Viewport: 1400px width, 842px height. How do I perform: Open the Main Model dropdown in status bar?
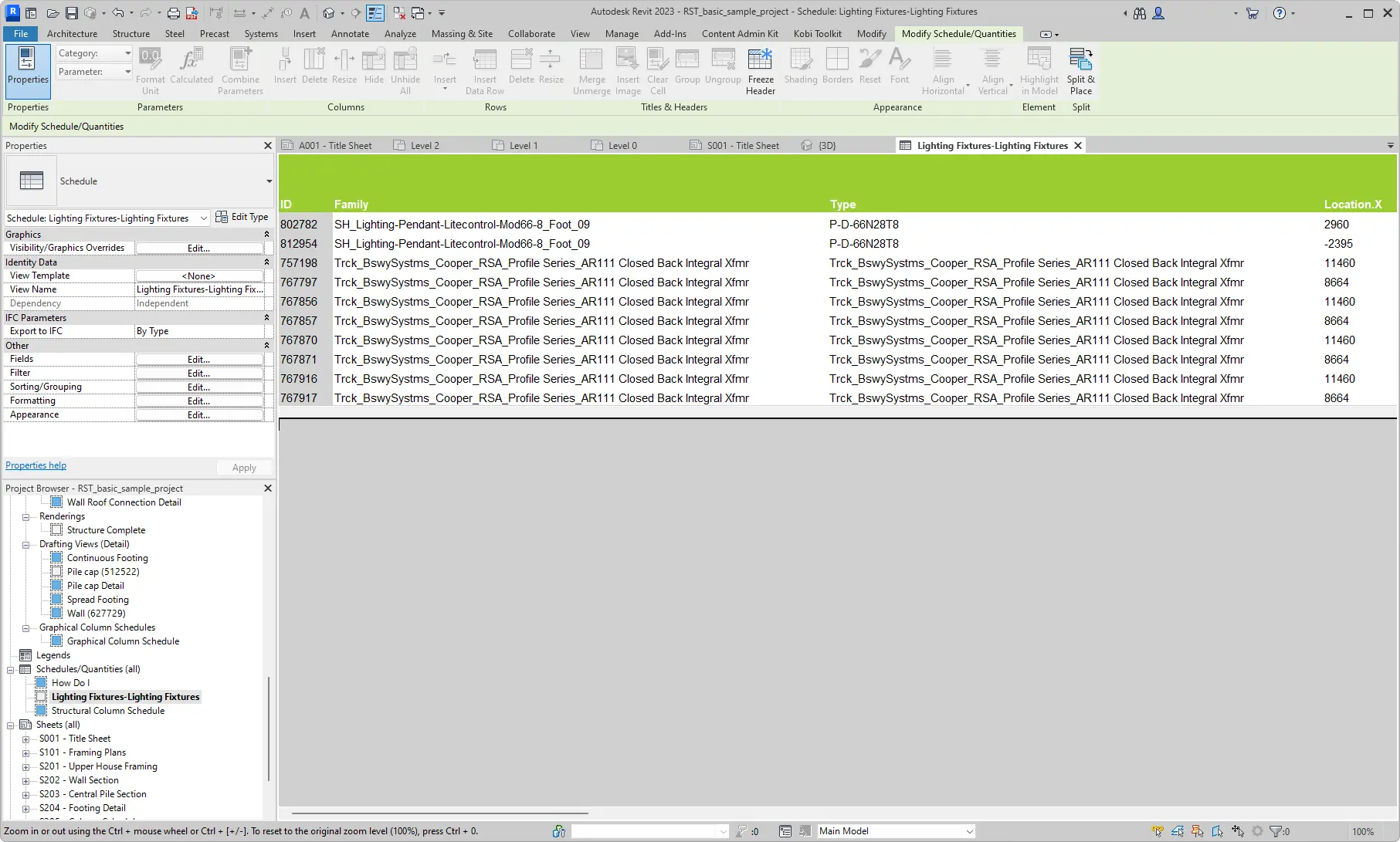894,831
